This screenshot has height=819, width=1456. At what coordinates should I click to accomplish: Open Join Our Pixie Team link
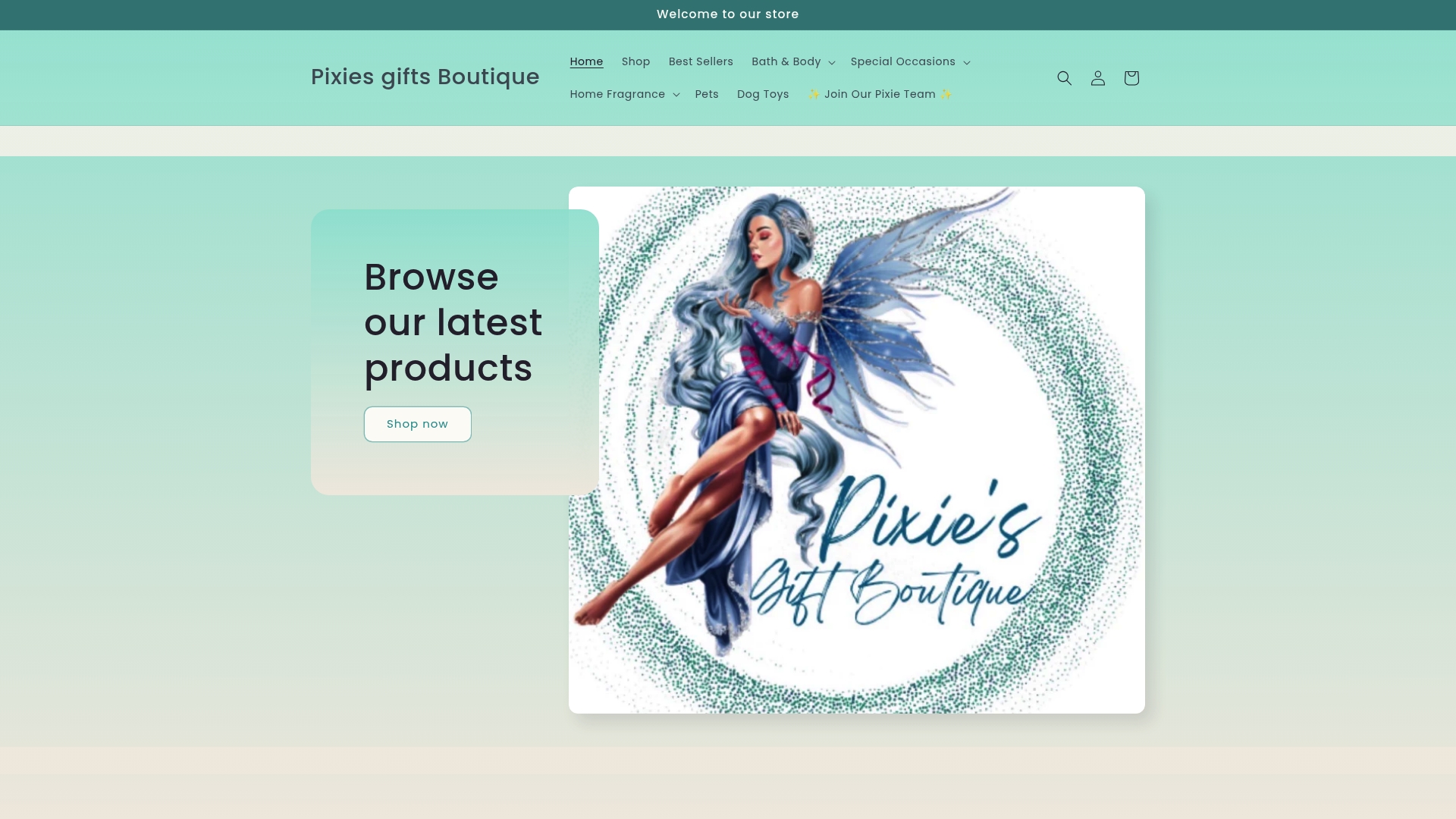[x=880, y=94]
